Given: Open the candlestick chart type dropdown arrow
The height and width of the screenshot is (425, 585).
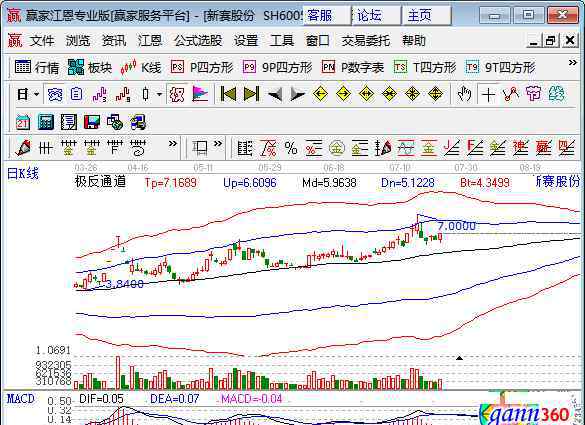Looking at the screenshot, I should tap(159, 94).
